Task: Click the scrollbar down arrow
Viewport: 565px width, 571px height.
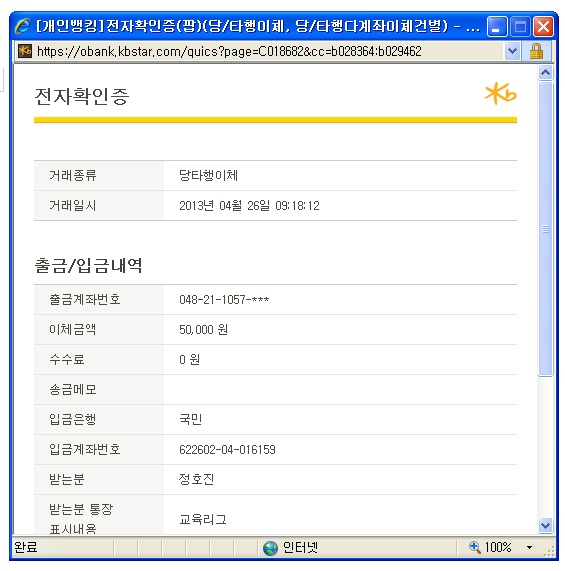Action: pyautogui.click(x=545, y=525)
